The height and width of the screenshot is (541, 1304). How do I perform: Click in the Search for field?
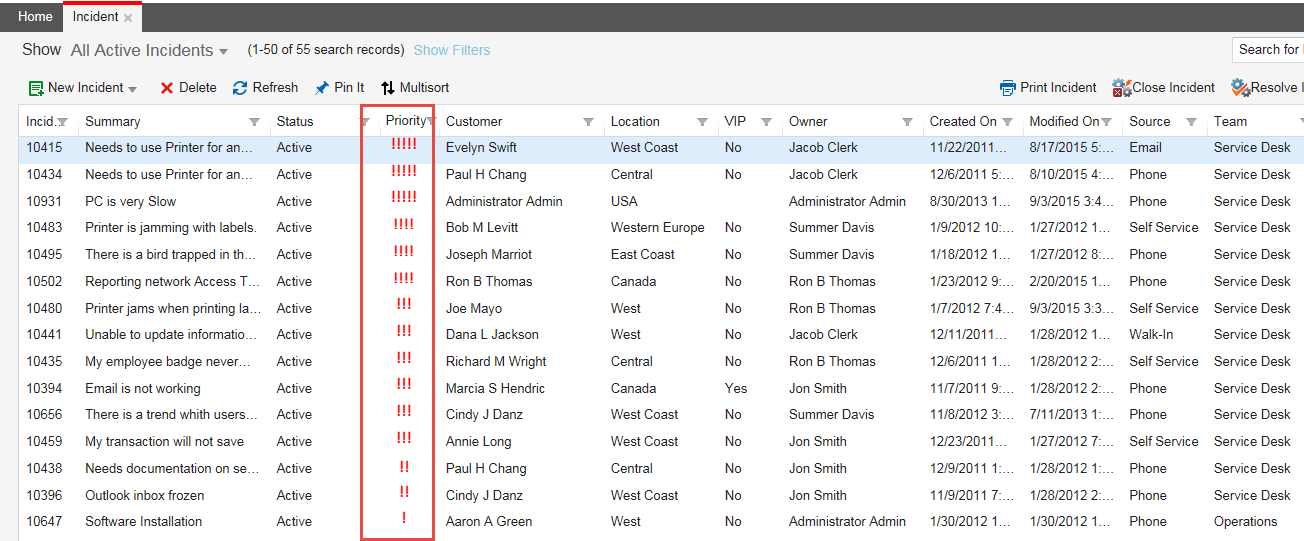pyautogui.click(x=1268, y=50)
